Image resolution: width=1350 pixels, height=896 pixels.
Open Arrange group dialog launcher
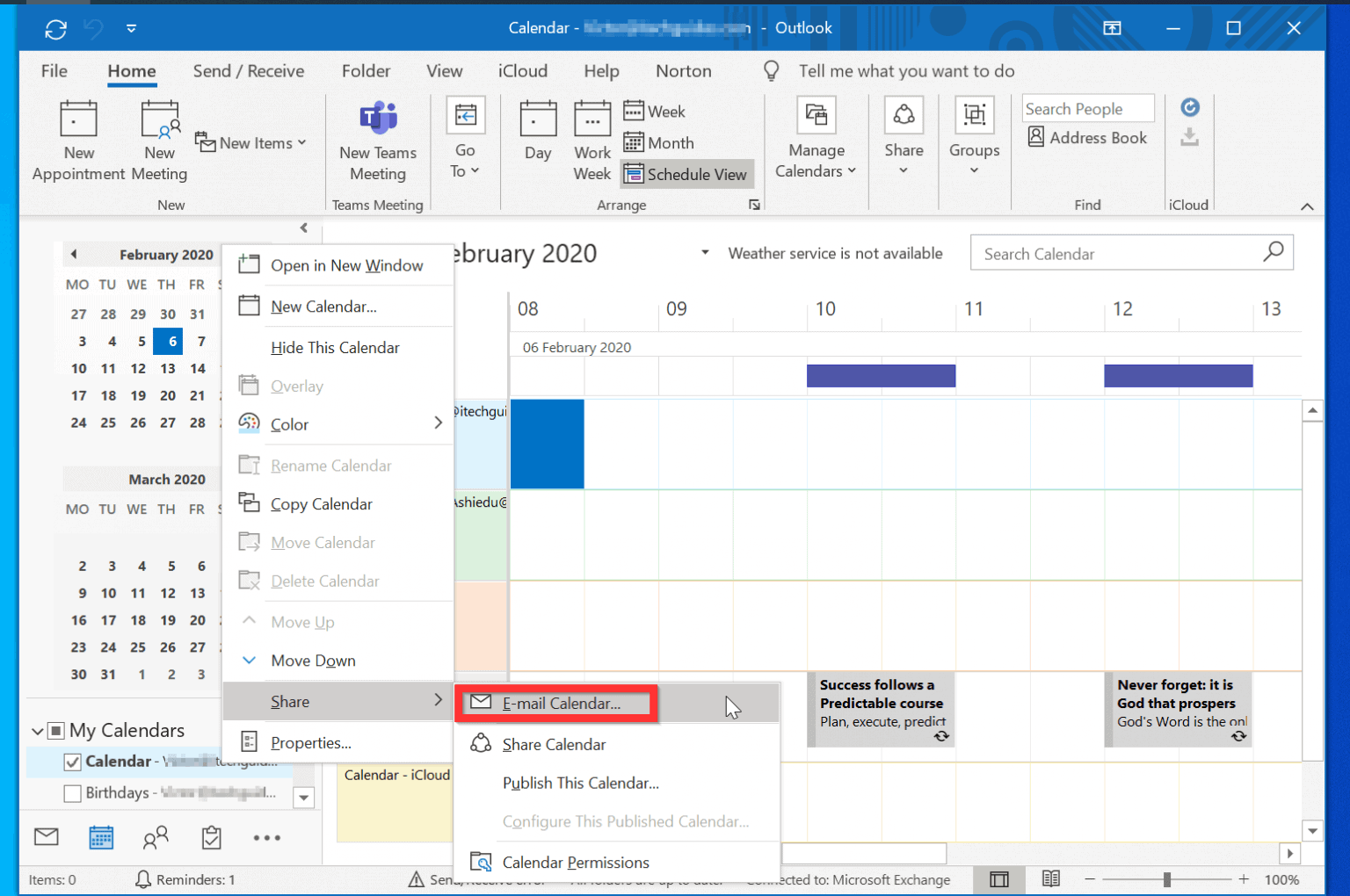[754, 205]
